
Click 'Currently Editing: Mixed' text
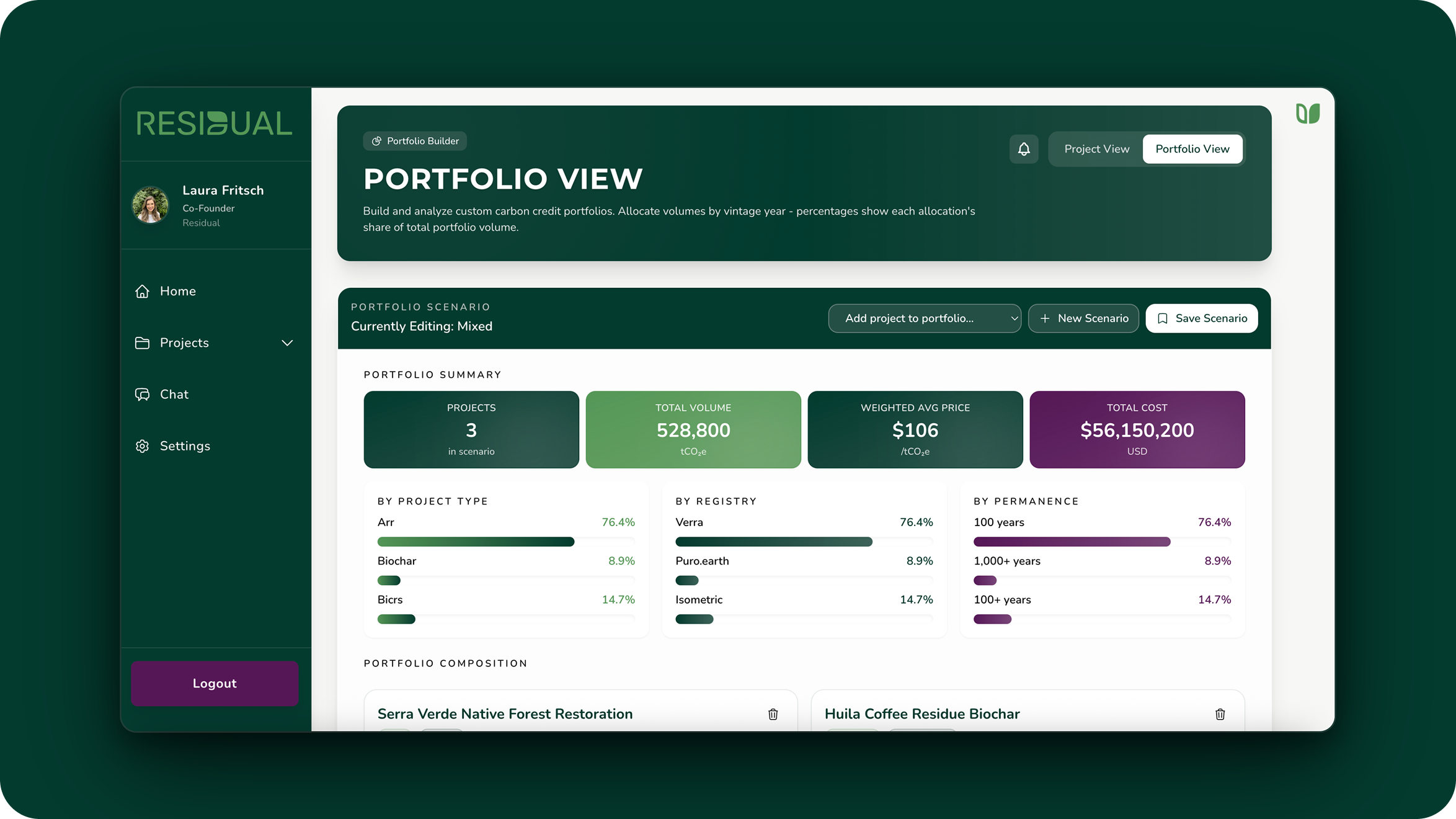[x=422, y=326]
